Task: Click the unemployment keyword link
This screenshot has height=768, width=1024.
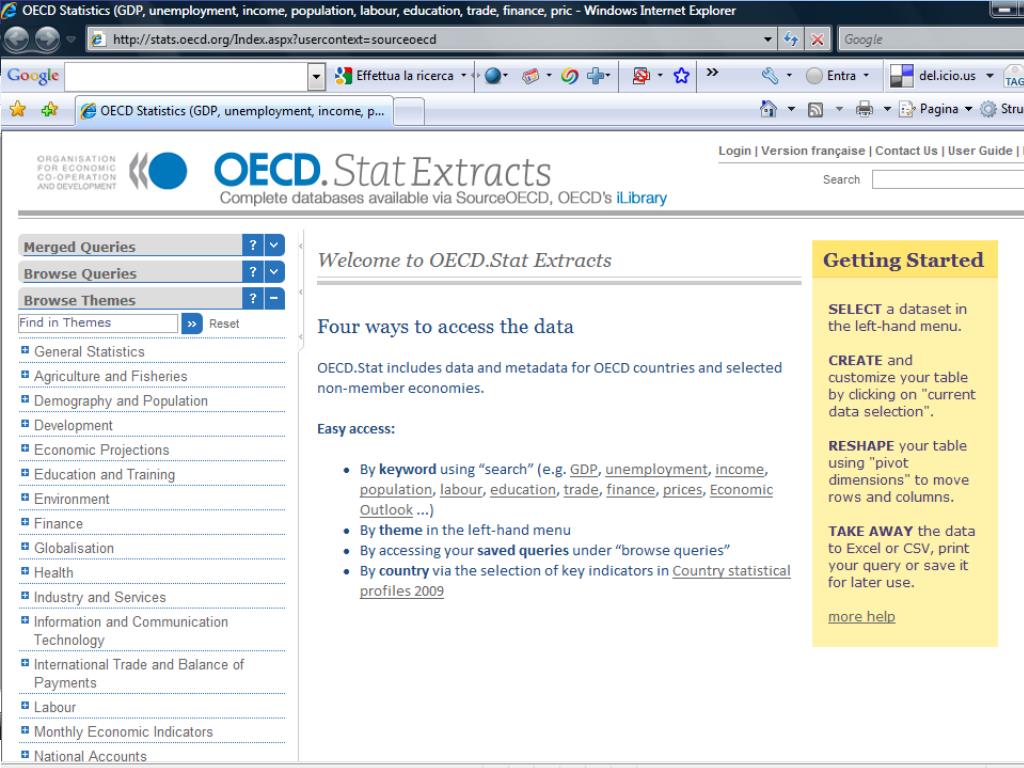Action: pyautogui.click(x=656, y=470)
